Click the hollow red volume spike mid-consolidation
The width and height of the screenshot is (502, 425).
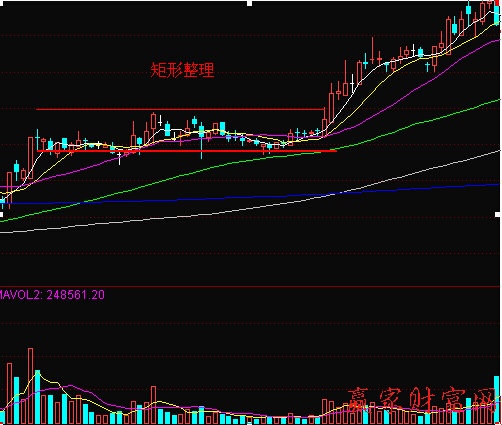153,405
